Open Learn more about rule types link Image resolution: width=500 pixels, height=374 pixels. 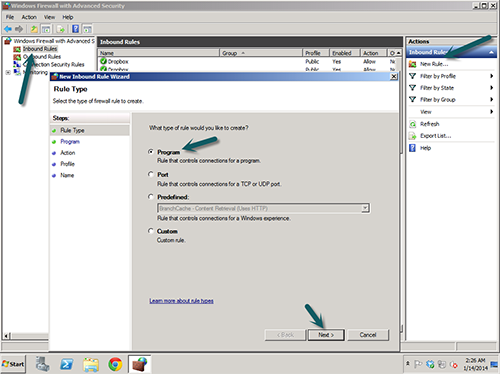click(x=181, y=301)
